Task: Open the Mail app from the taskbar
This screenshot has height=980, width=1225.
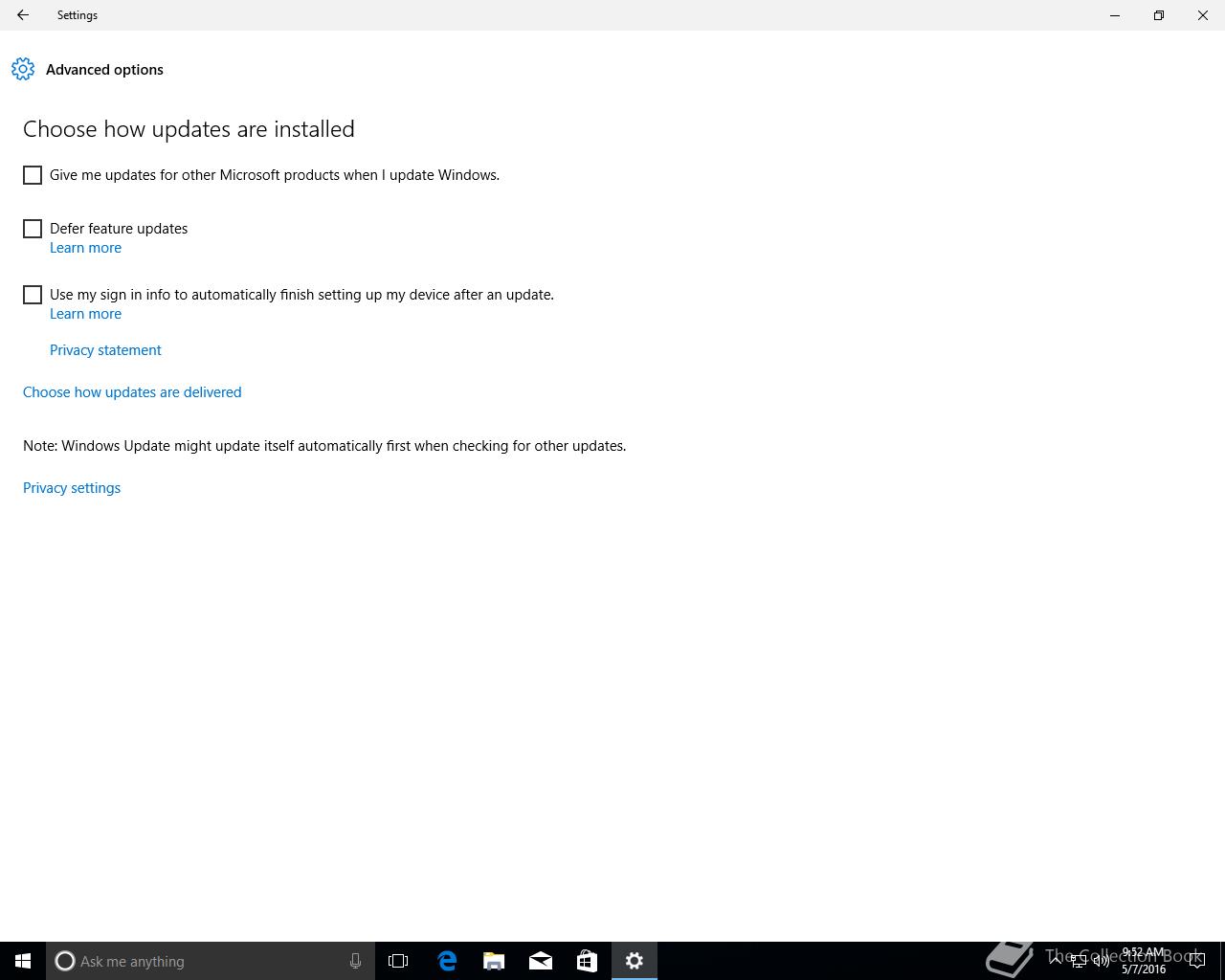Action: coord(541,961)
